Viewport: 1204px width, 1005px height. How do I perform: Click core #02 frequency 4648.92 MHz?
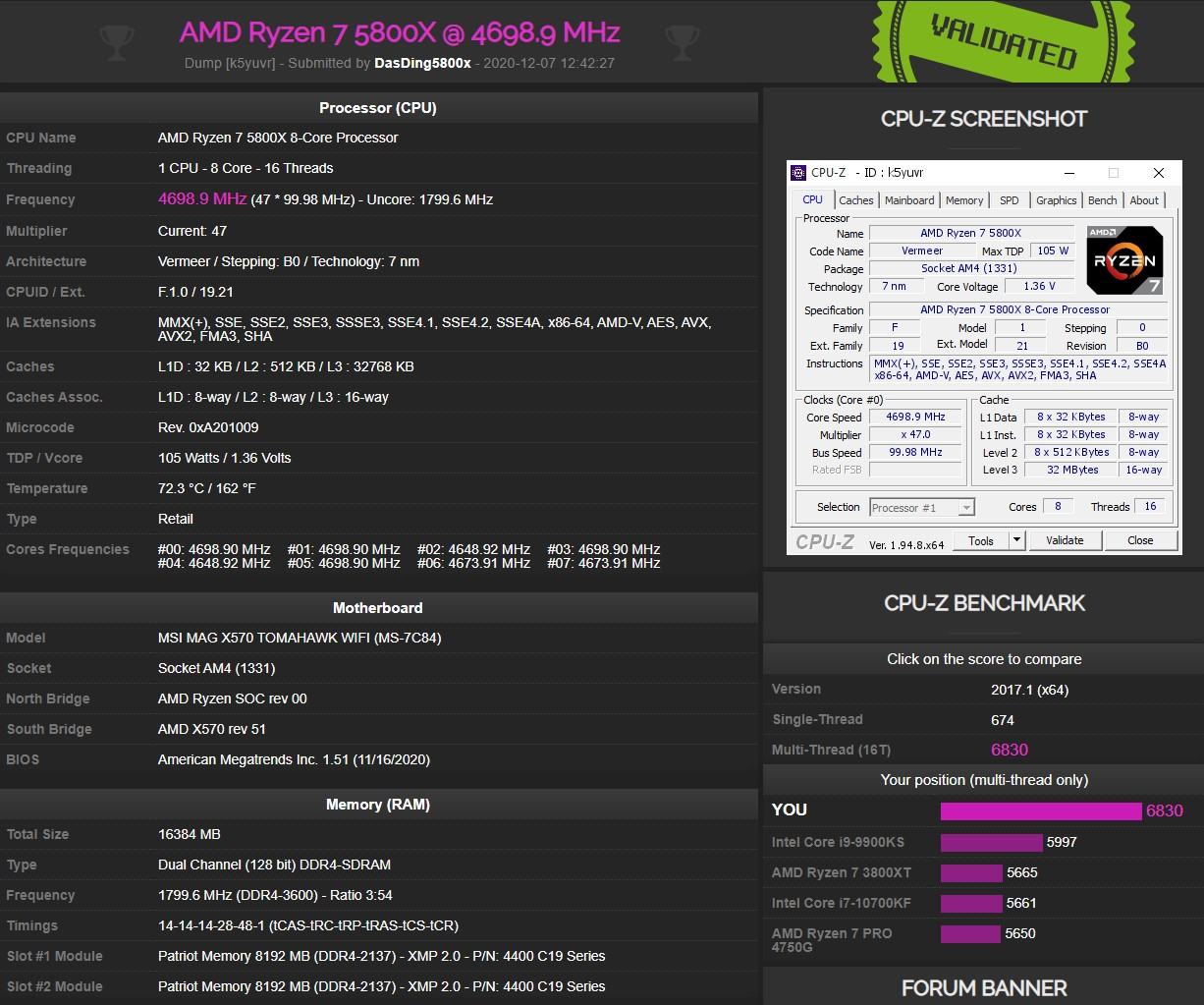(x=473, y=549)
